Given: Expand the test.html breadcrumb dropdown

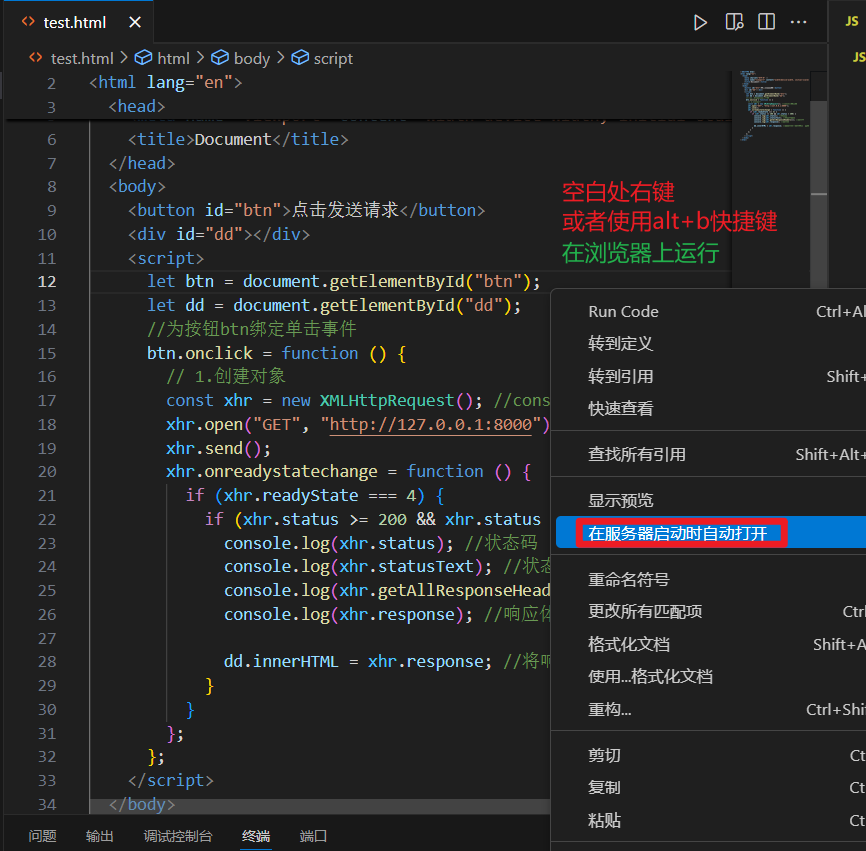Looking at the screenshot, I should [82, 59].
